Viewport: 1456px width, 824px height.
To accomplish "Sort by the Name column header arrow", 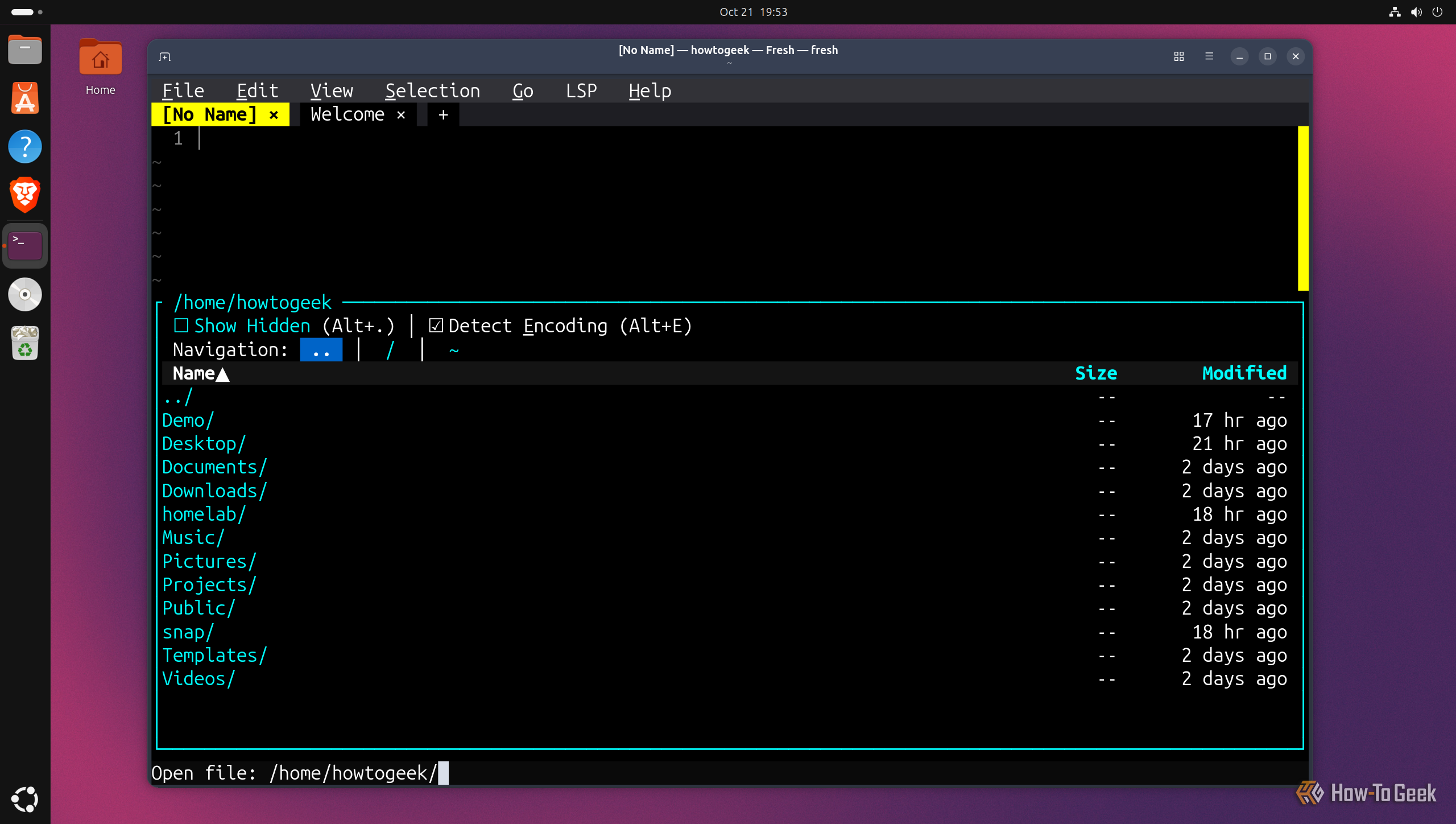I will 223,374.
